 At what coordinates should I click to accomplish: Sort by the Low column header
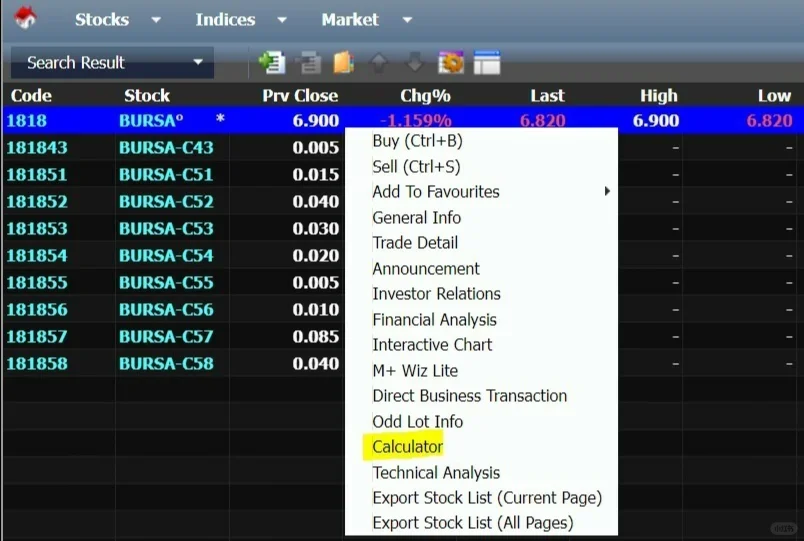[x=774, y=95]
